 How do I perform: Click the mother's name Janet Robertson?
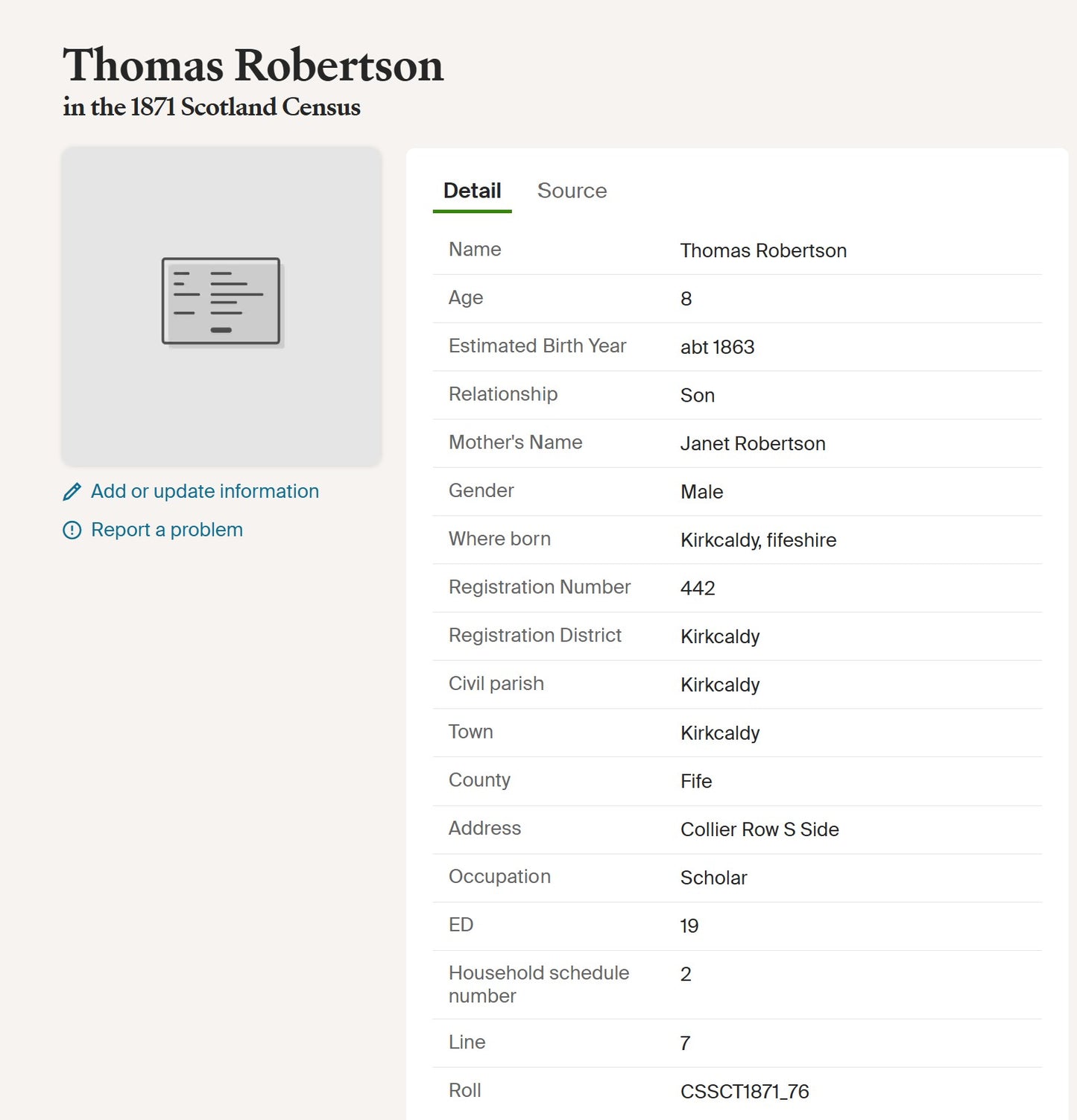pyautogui.click(x=752, y=444)
